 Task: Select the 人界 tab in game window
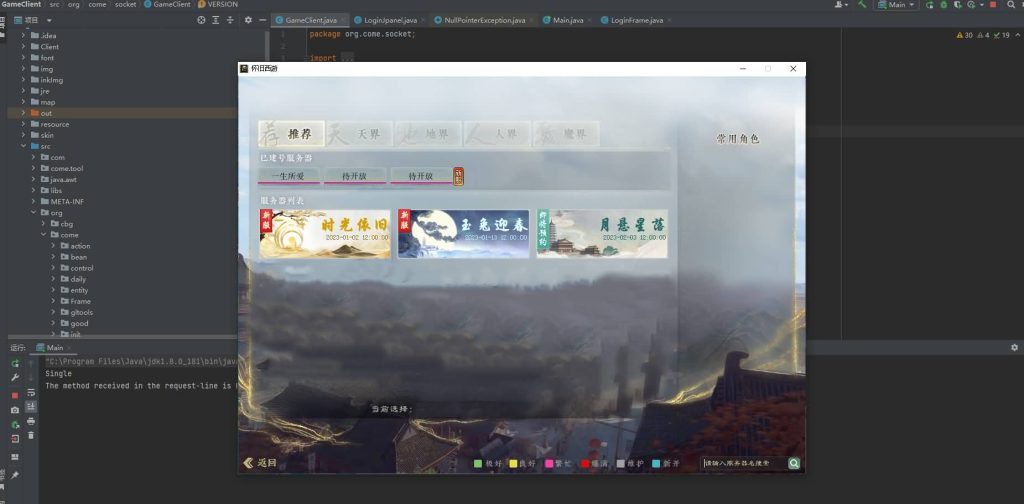498,134
